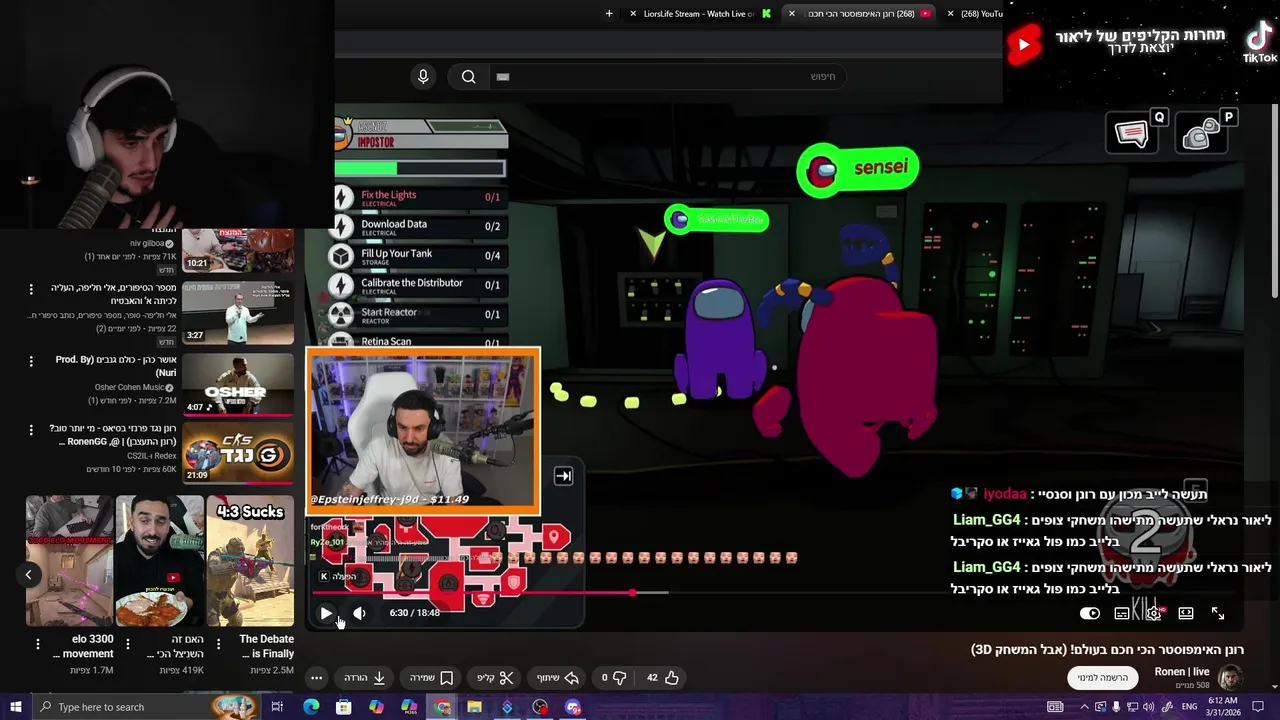Toggle the autoplay switch in the player
Image resolution: width=1280 pixels, height=720 pixels.
pyautogui.click(x=1090, y=613)
